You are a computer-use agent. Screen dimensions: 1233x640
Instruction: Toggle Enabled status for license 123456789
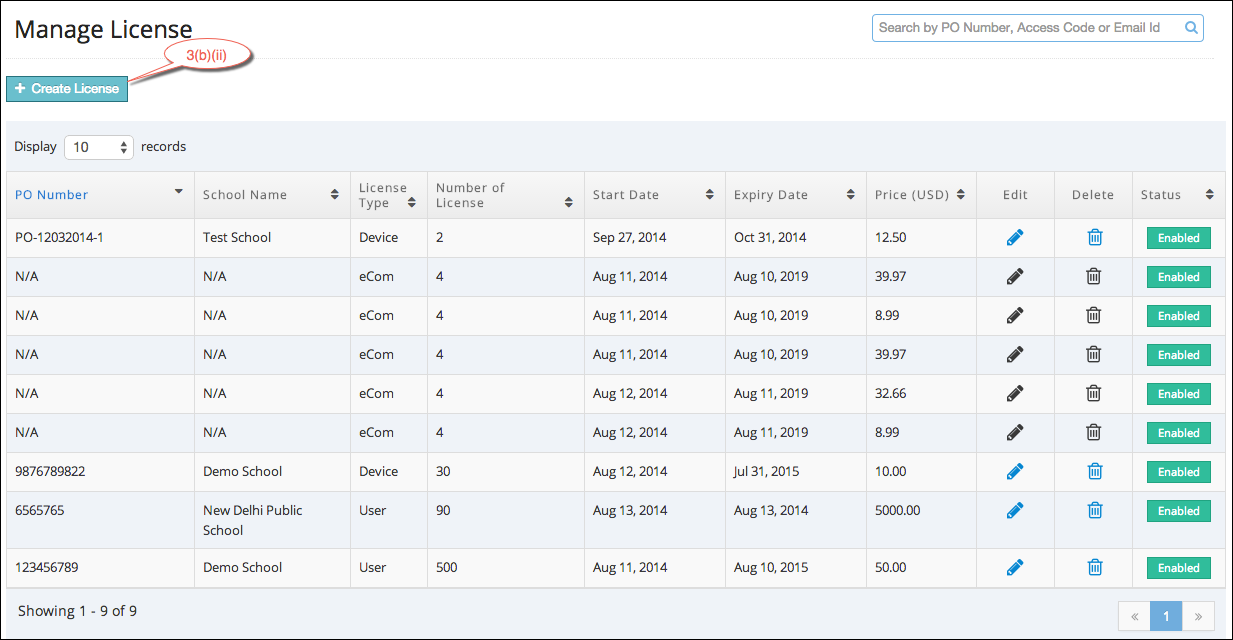click(x=1179, y=568)
